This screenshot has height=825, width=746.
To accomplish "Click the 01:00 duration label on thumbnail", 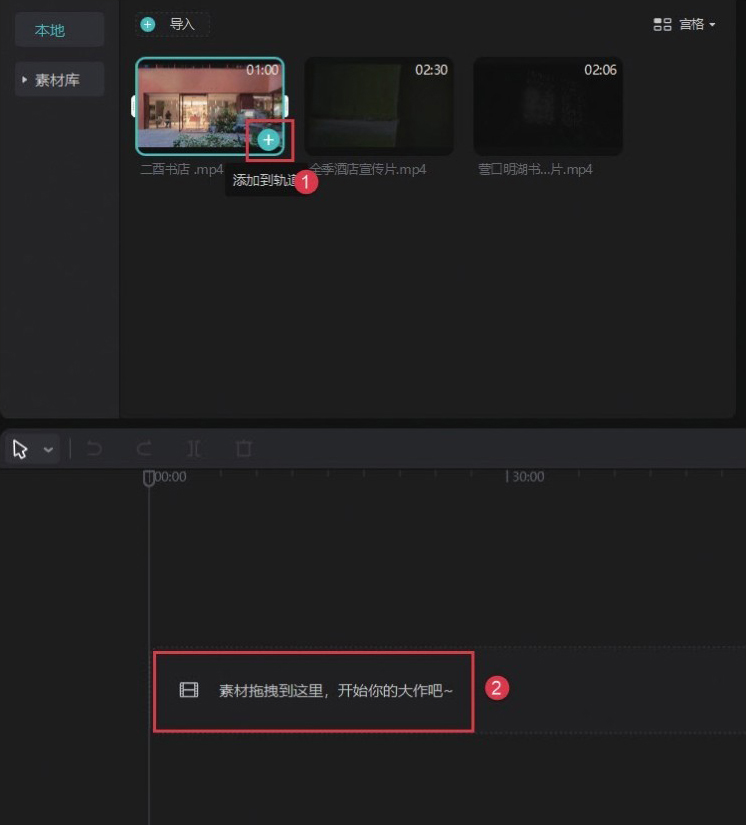I will click(x=262, y=70).
